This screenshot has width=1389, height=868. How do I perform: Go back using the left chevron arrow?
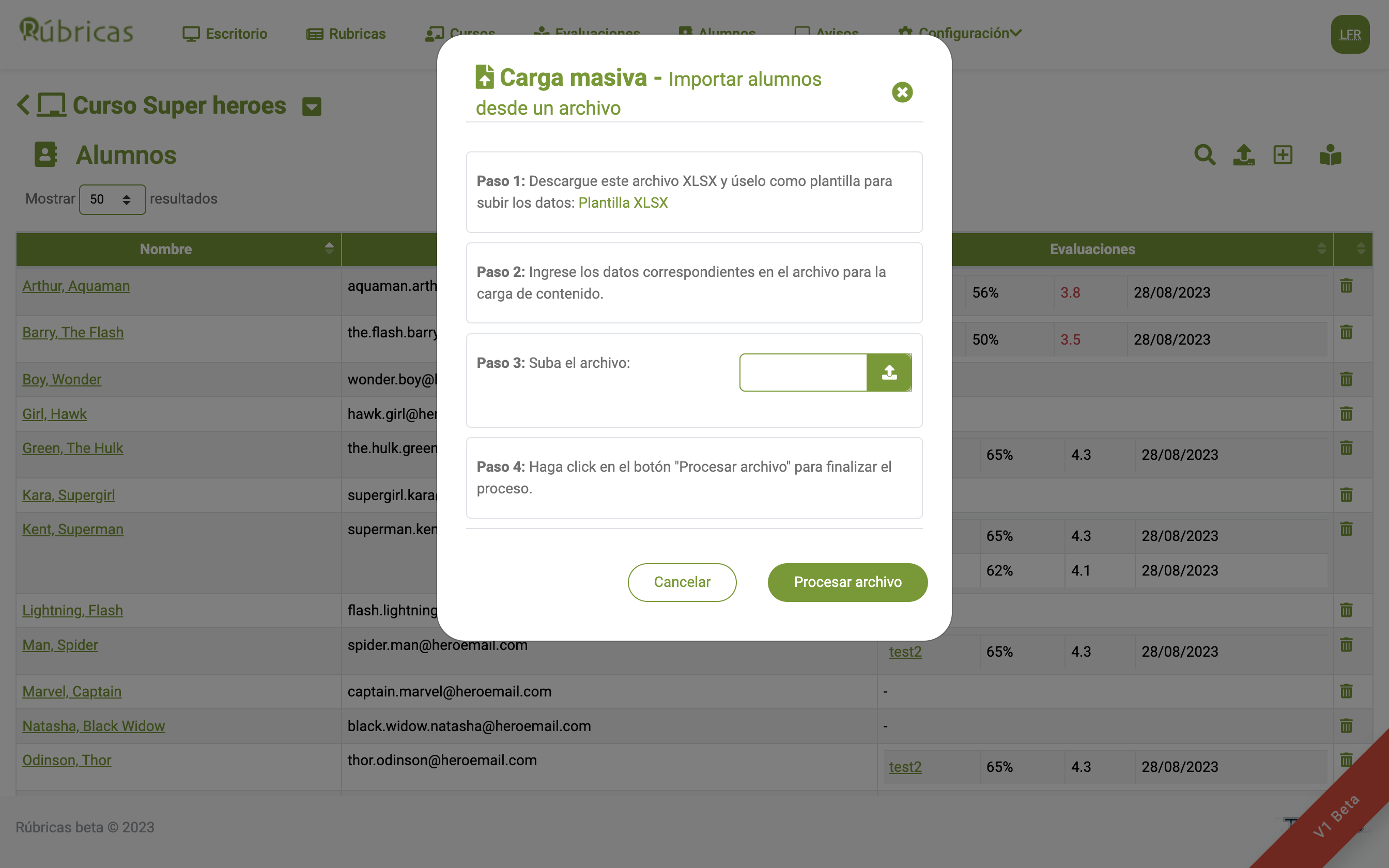(x=23, y=105)
